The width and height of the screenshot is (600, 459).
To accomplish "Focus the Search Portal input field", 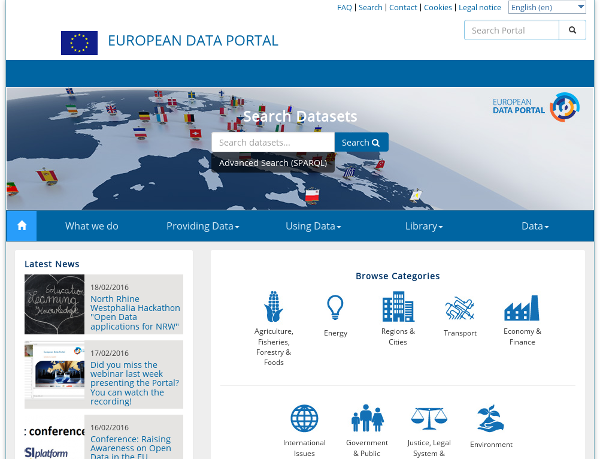I will coord(512,30).
